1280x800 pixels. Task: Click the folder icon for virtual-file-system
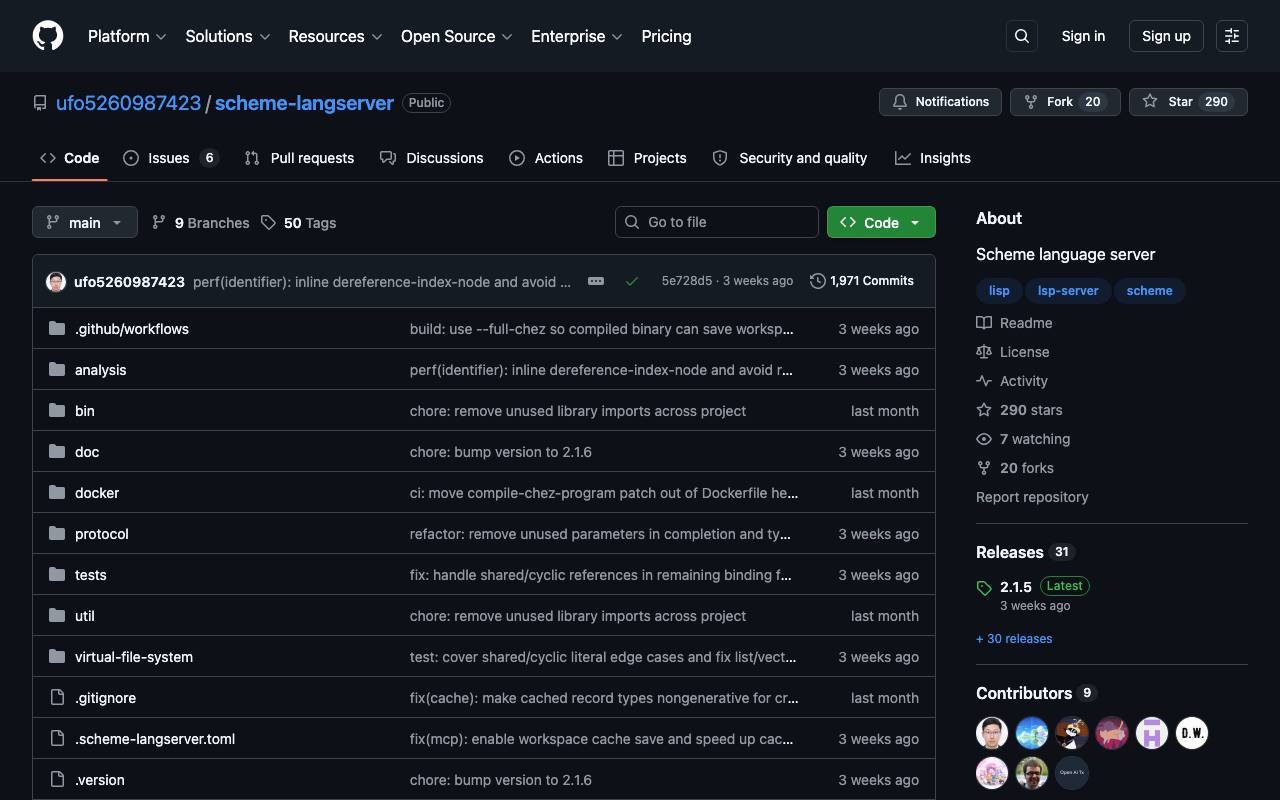(x=57, y=657)
